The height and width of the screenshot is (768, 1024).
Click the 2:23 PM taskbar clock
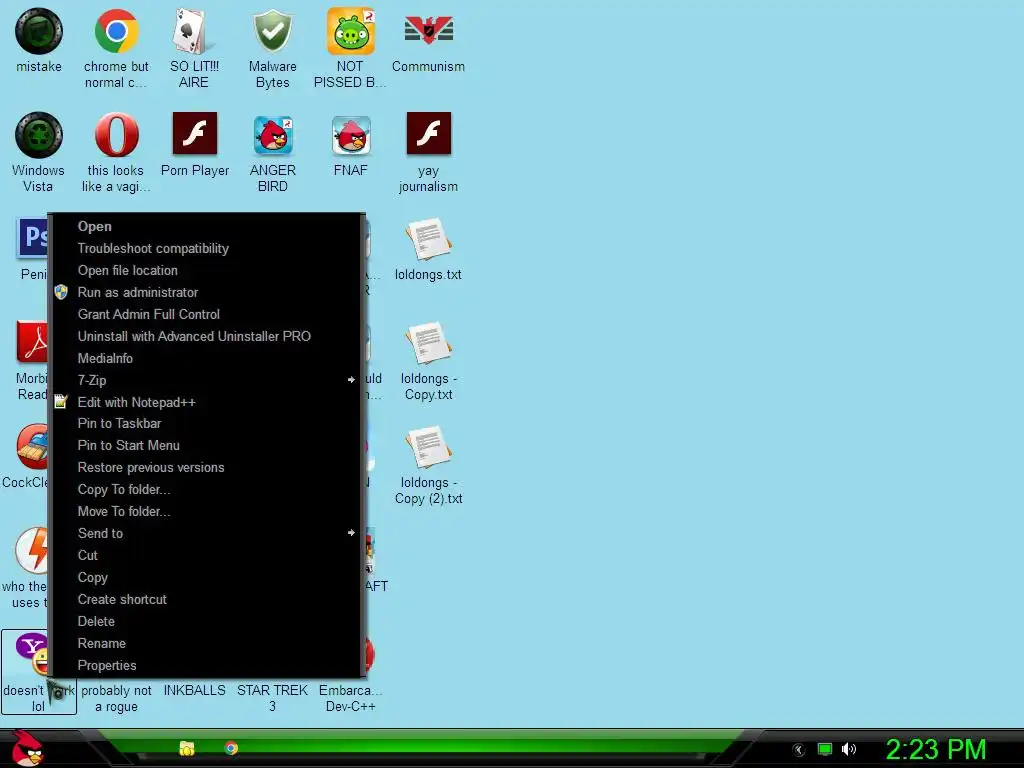(936, 749)
